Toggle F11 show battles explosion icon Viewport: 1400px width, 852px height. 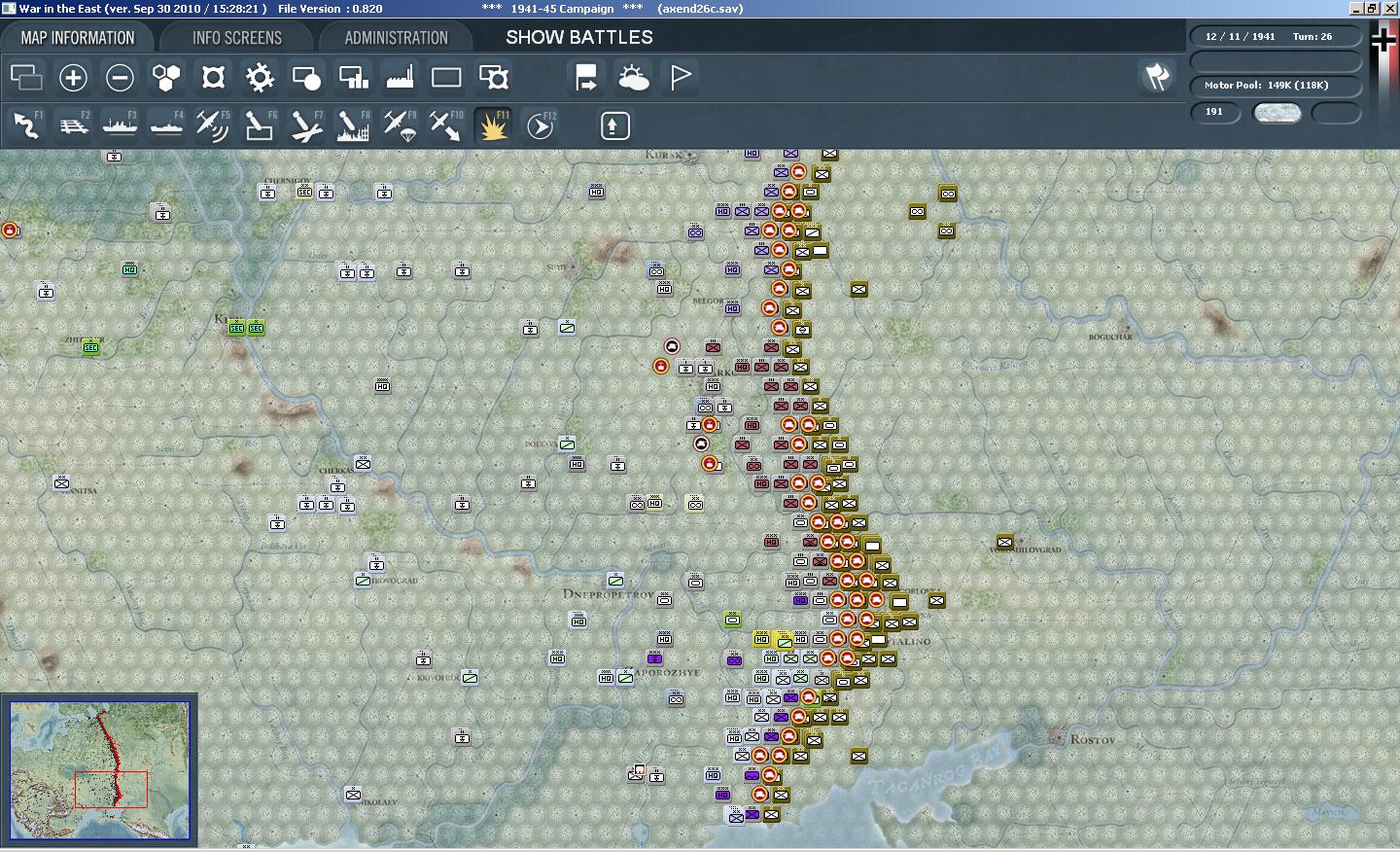[493, 125]
